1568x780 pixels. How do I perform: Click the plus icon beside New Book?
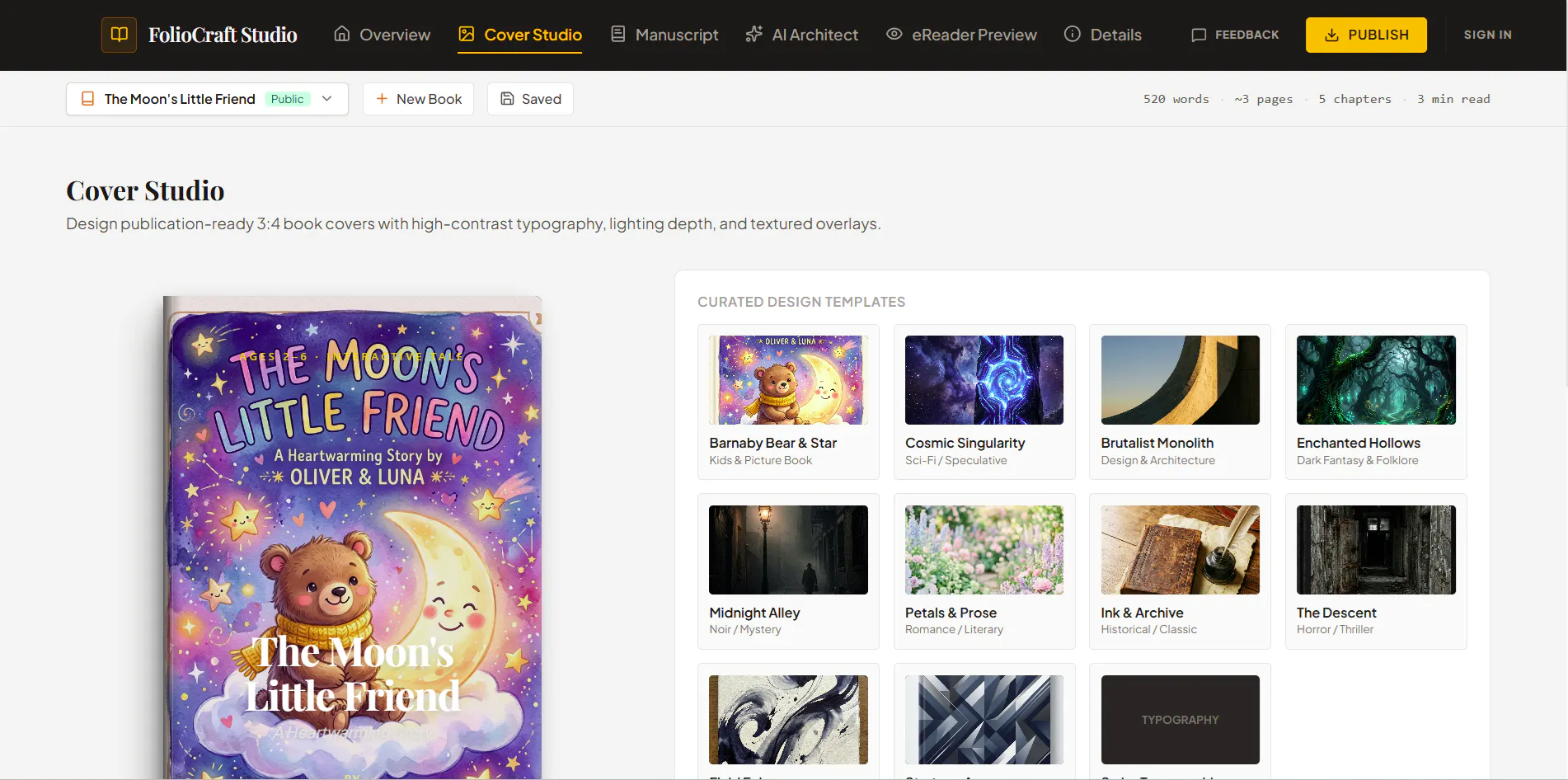[x=382, y=99]
